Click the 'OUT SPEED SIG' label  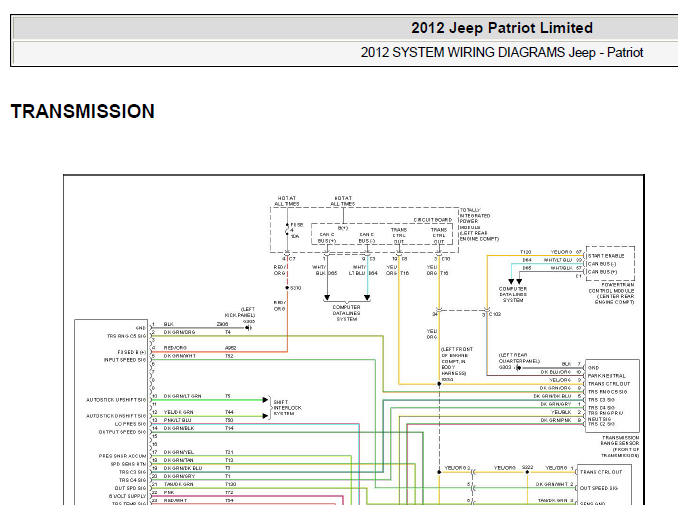pyautogui.click(x=599, y=488)
